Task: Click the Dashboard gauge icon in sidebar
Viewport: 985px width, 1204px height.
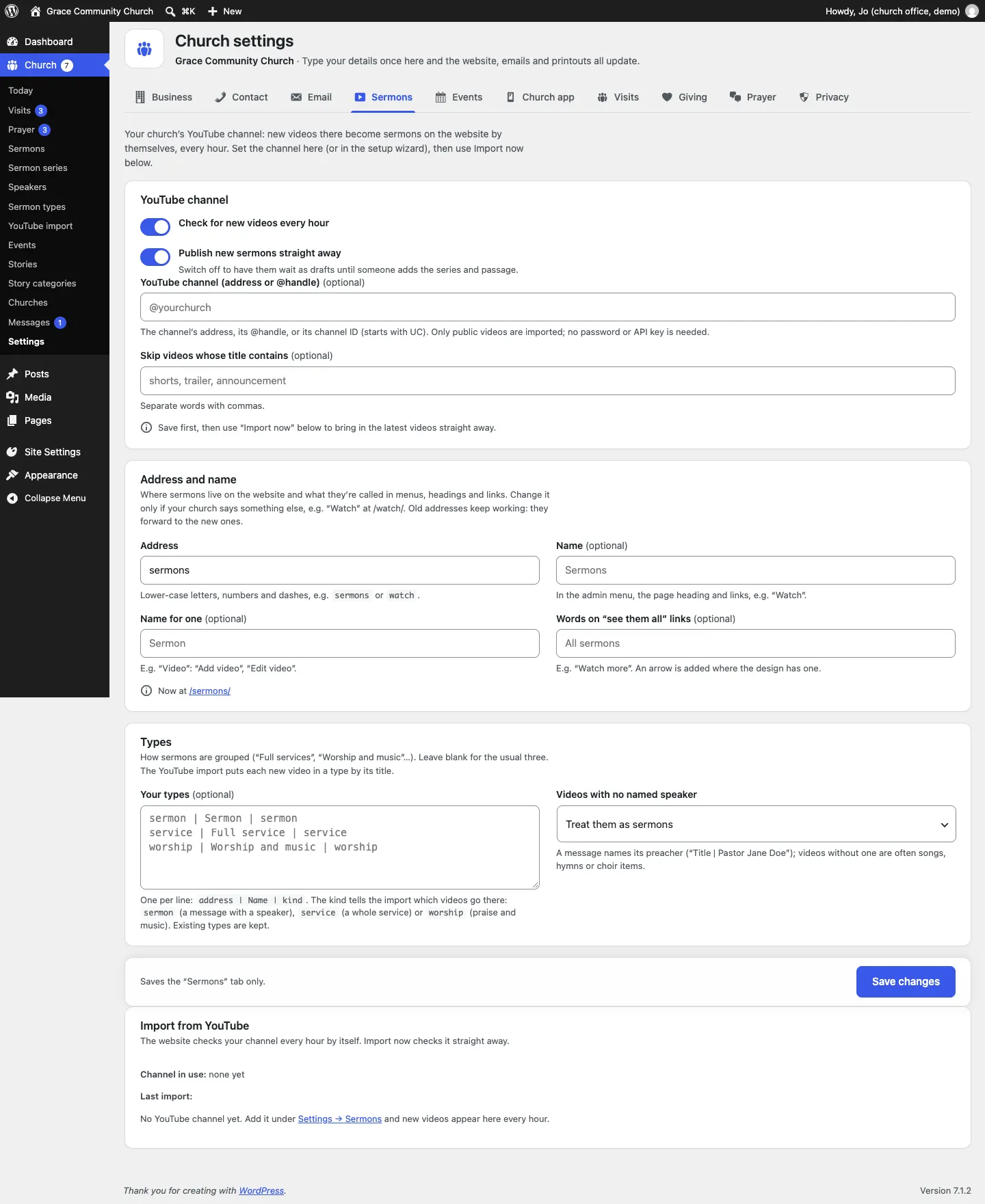Action: 12,42
